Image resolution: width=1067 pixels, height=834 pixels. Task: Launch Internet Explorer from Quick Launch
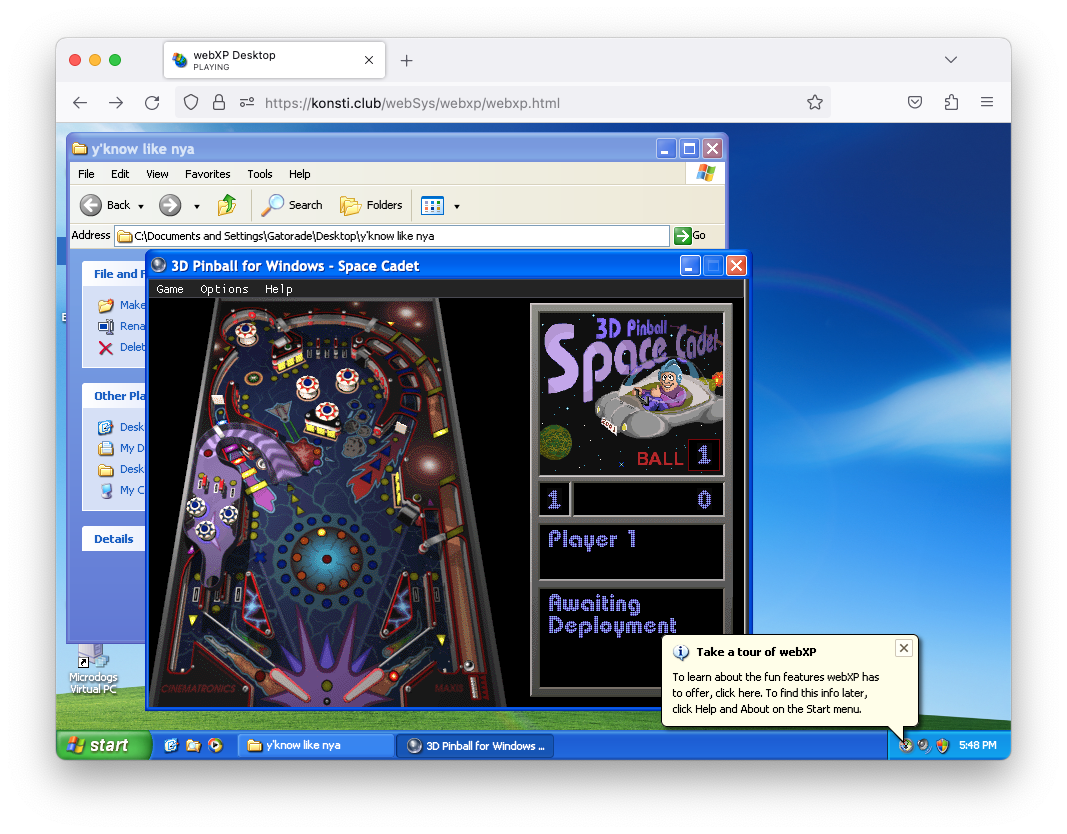[171, 745]
